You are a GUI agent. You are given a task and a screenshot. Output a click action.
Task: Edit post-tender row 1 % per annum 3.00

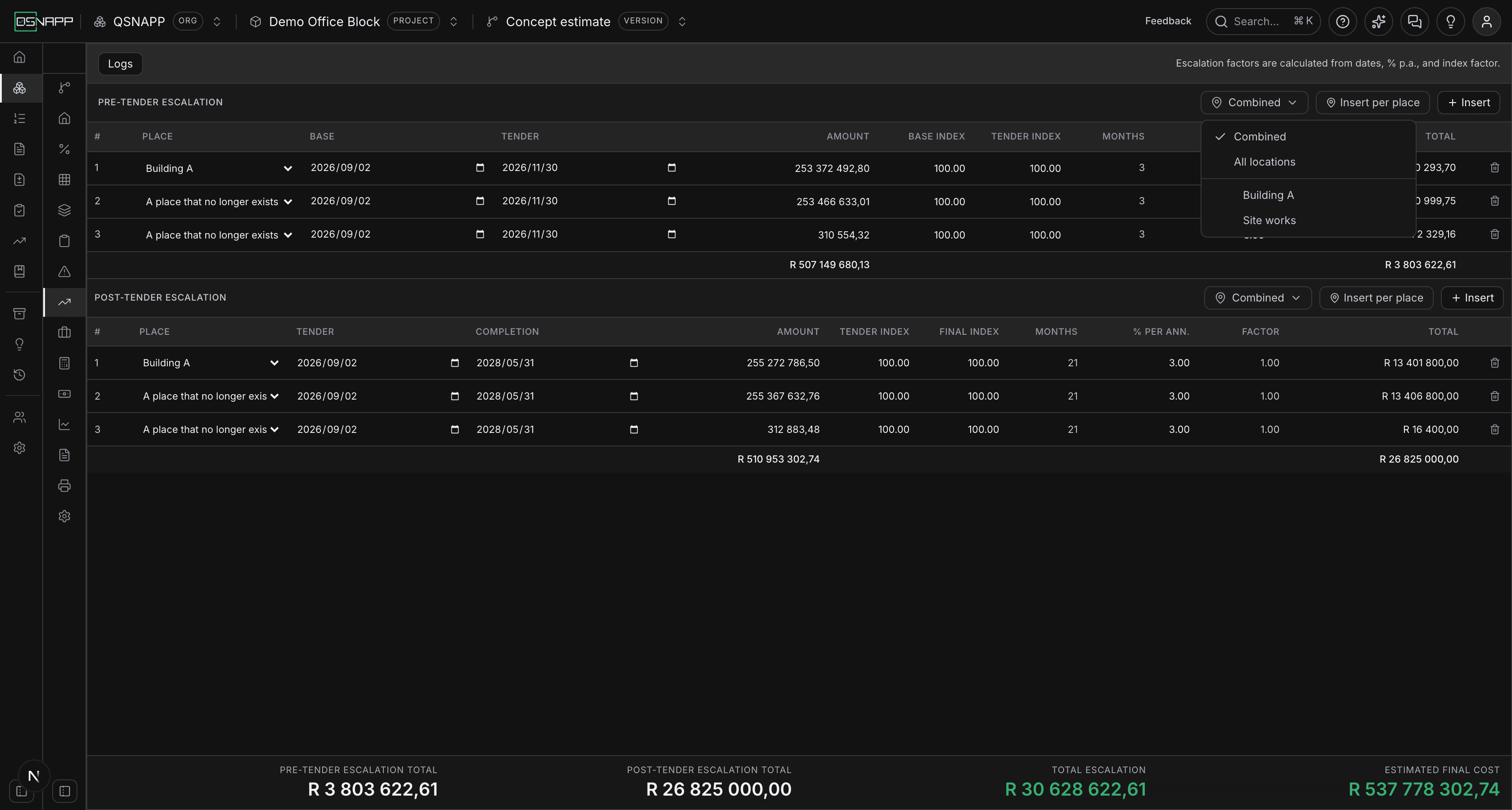click(1179, 363)
